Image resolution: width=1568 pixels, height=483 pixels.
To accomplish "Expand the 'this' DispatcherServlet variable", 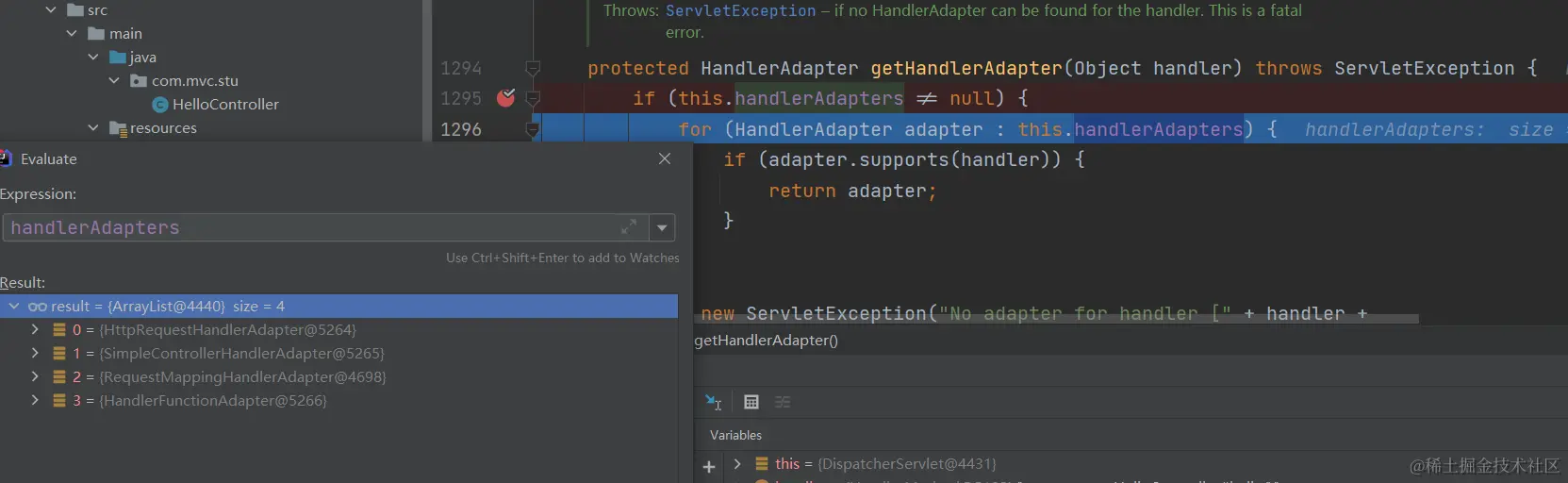I will (737, 464).
